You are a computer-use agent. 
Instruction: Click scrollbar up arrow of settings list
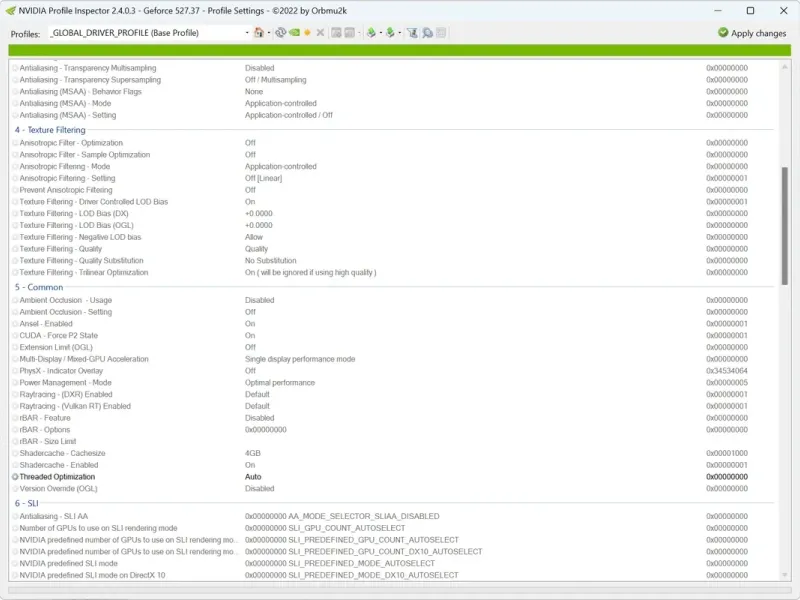click(785, 67)
